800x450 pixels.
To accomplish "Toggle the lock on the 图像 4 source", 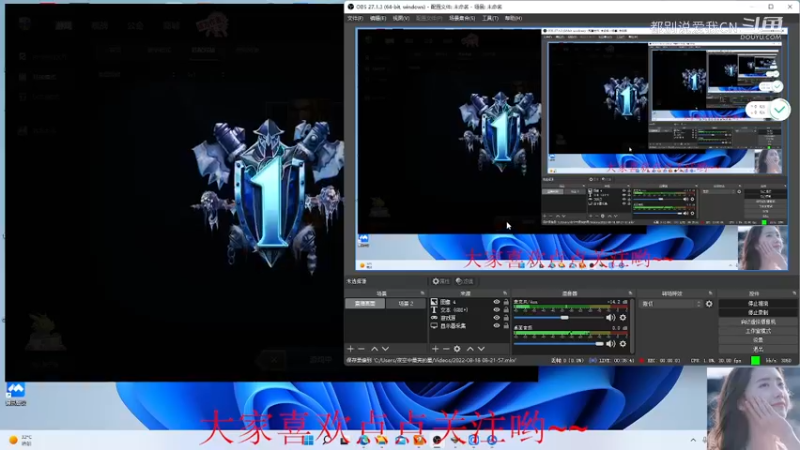I will [506, 302].
